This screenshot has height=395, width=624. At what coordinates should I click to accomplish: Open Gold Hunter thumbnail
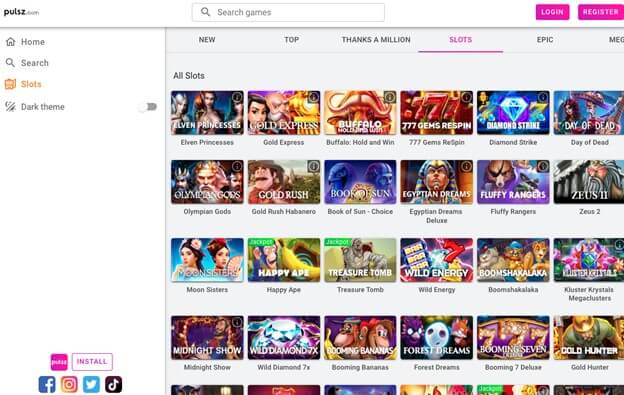(589, 338)
